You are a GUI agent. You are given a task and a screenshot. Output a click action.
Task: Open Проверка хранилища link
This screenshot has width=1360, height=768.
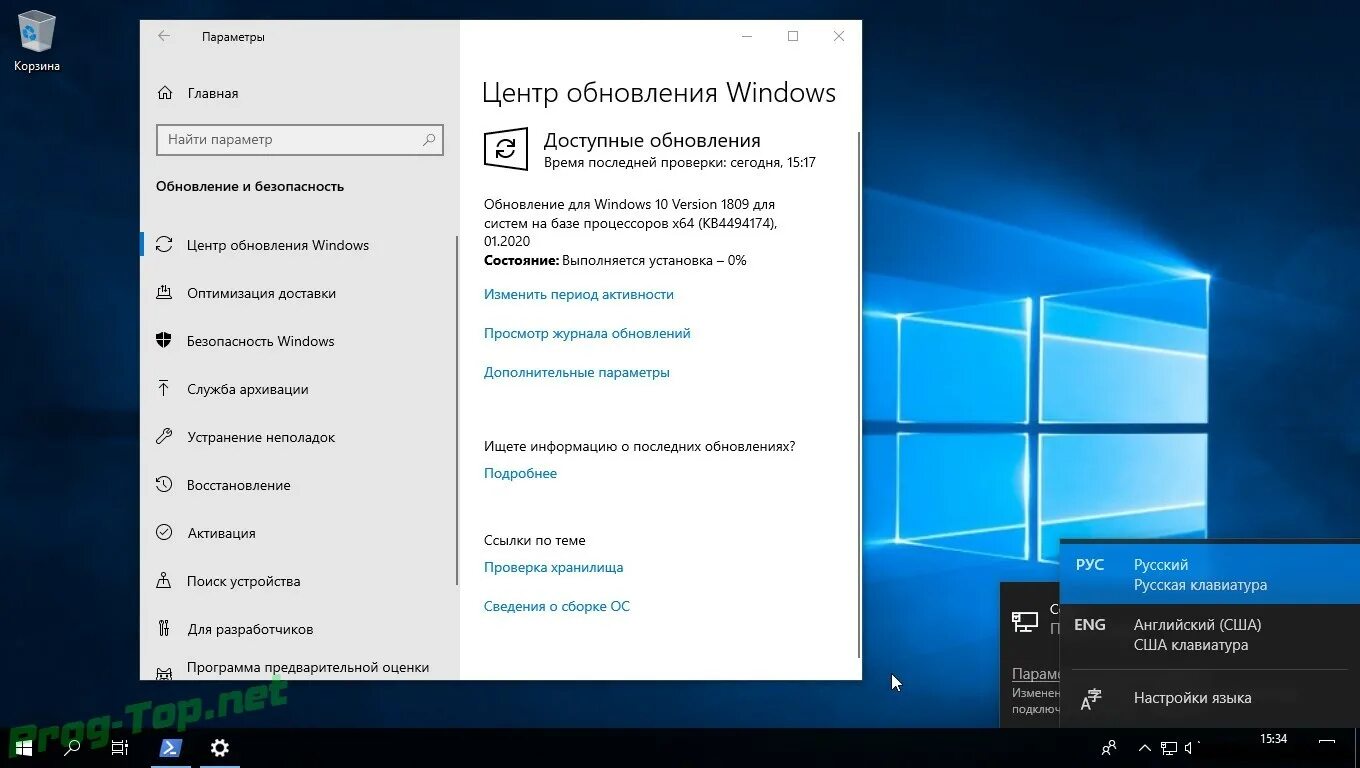[x=553, y=567]
